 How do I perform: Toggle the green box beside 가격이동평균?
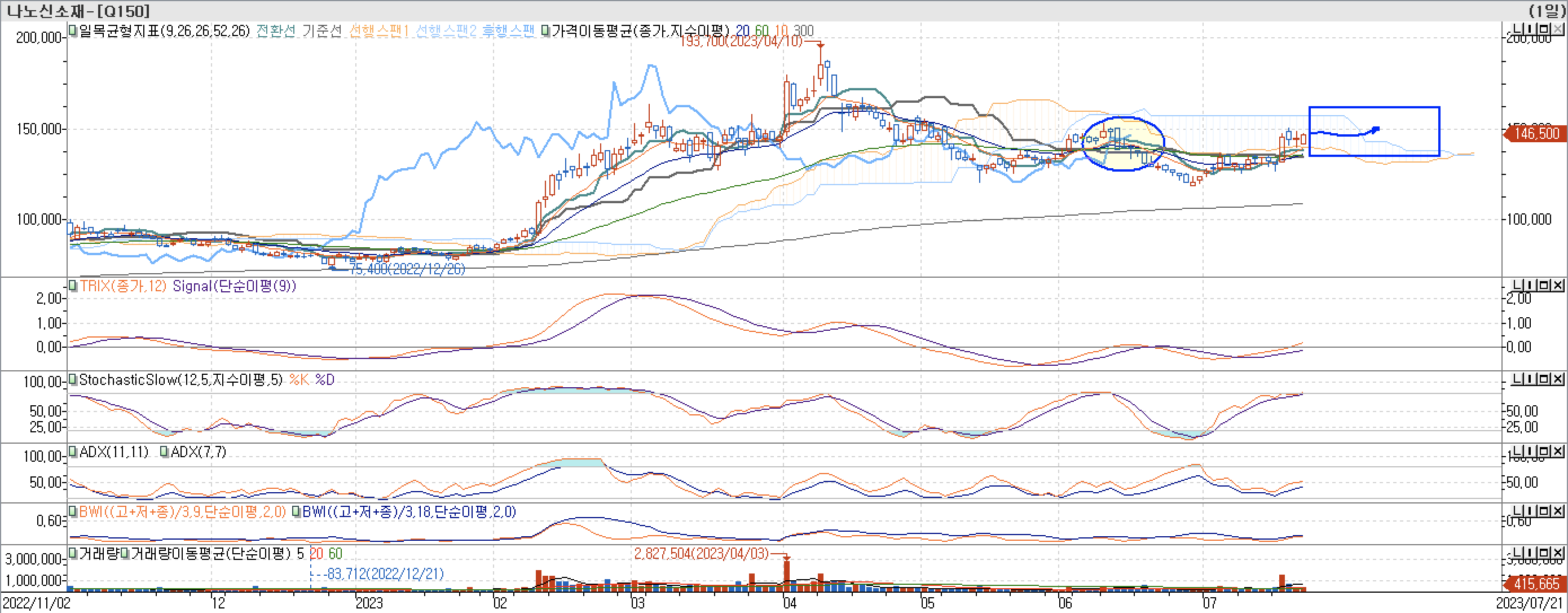pyautogui.click(x=545, y=30)
